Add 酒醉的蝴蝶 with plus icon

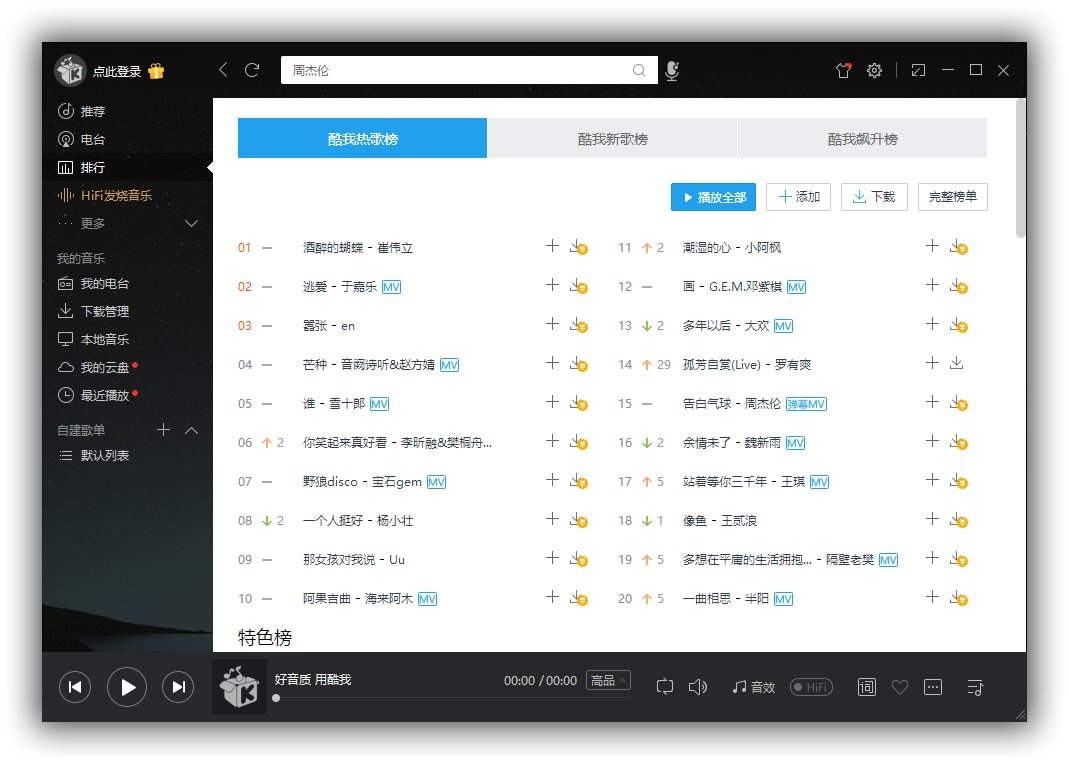point(552,246)
